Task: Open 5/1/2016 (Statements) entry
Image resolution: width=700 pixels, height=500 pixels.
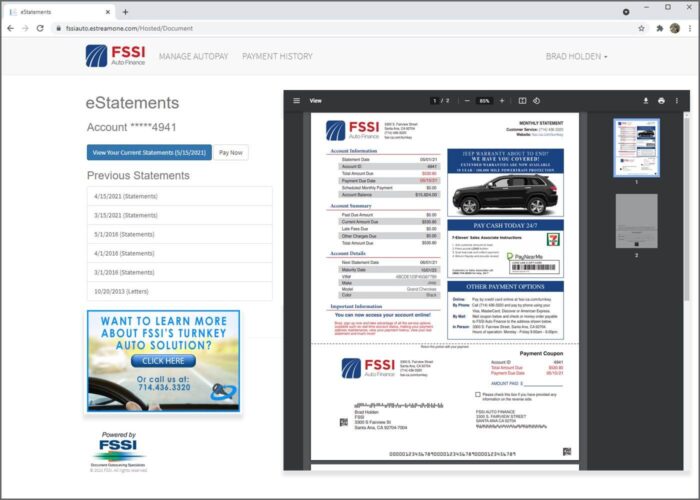Action: [179, 234]
